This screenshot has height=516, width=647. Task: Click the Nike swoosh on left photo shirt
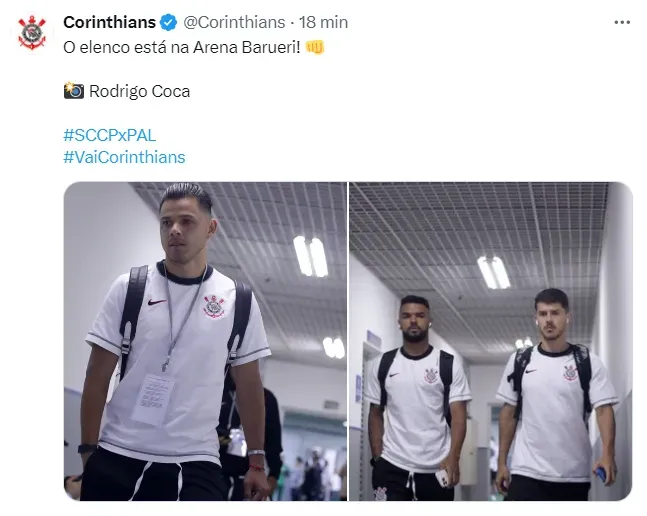157,302
